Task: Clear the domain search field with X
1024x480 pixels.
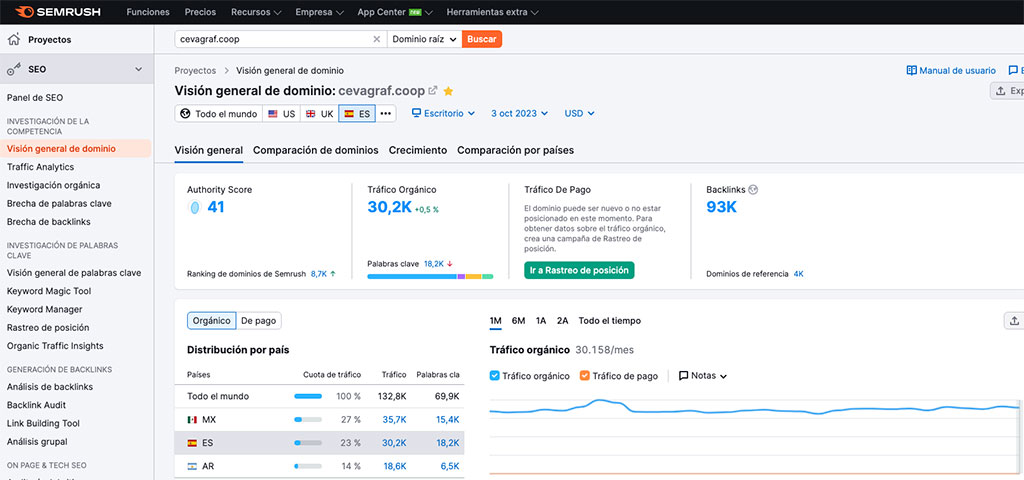Action: click(x=377, y=39)
